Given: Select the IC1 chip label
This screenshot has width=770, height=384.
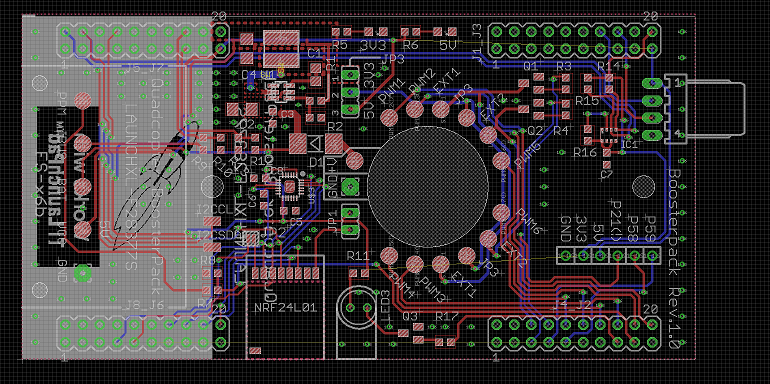Looking at the screenshot, I should [x=629, y=144].
